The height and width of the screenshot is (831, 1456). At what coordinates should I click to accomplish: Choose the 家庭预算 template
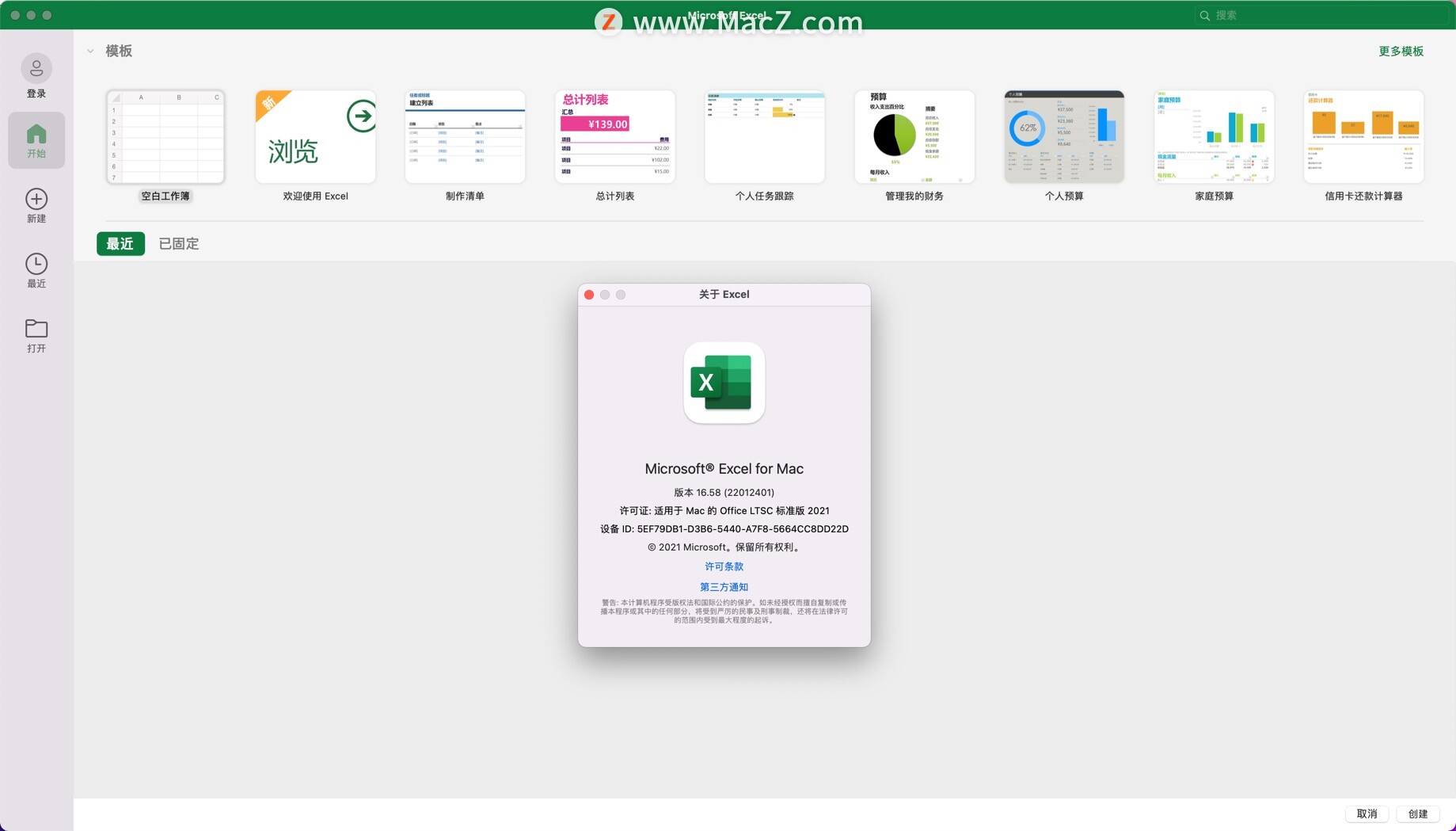pyautogui.click(x=1214, y=136)
